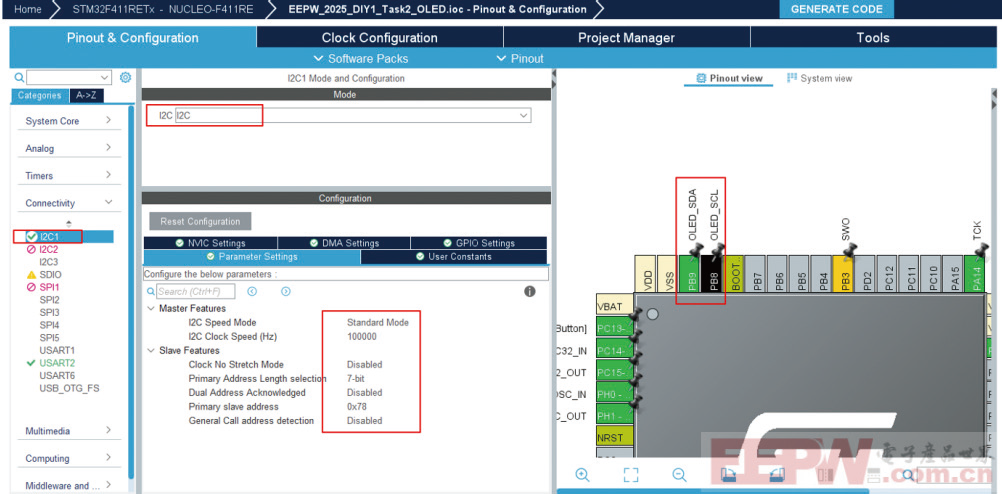The height and width of the screenshot is (494, 1002).
Task: Open the GPIO Settings tab
Action: [x=479, y=243]
